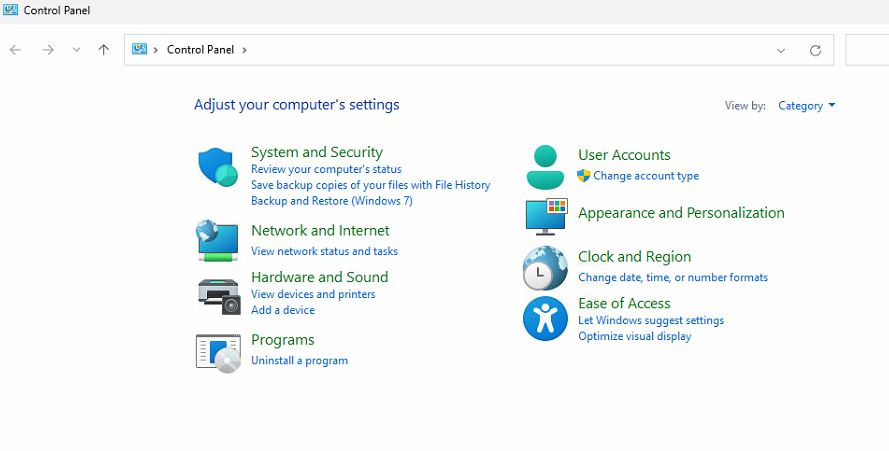
Task: Open the recent locations dropdown arrow
Action: [77, 50]
